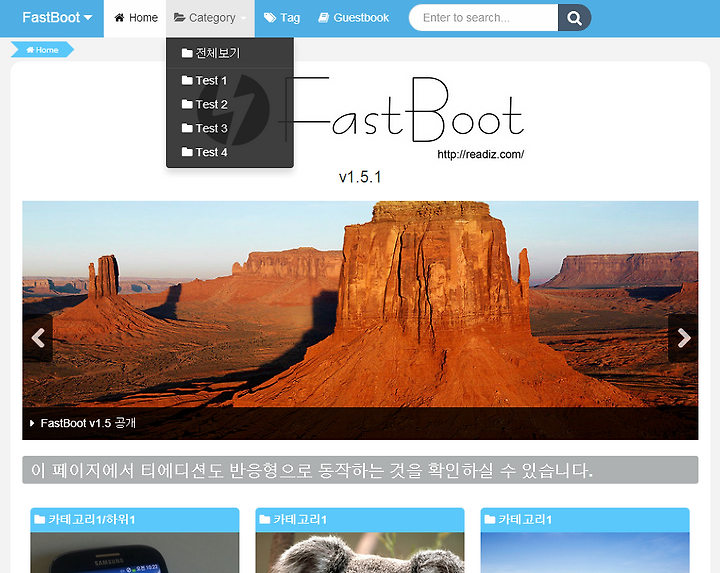The width and height of the screenshot is (720, 573).
Task: Go to the Home nav item
Action: click(135, 18)
